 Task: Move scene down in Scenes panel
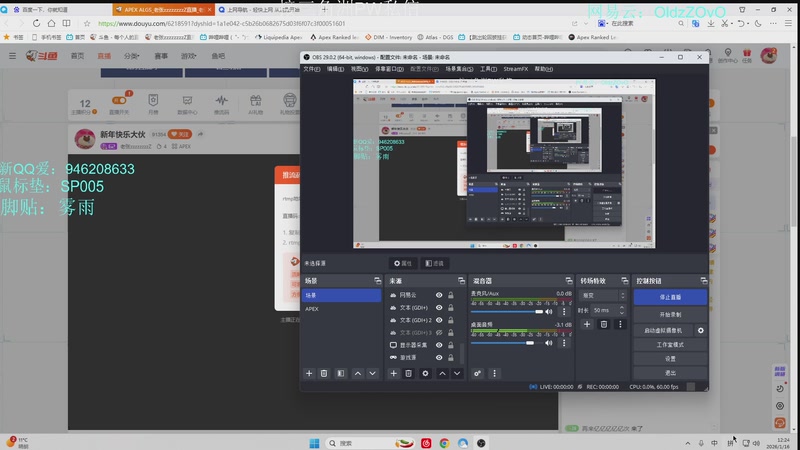click(373, 373)
